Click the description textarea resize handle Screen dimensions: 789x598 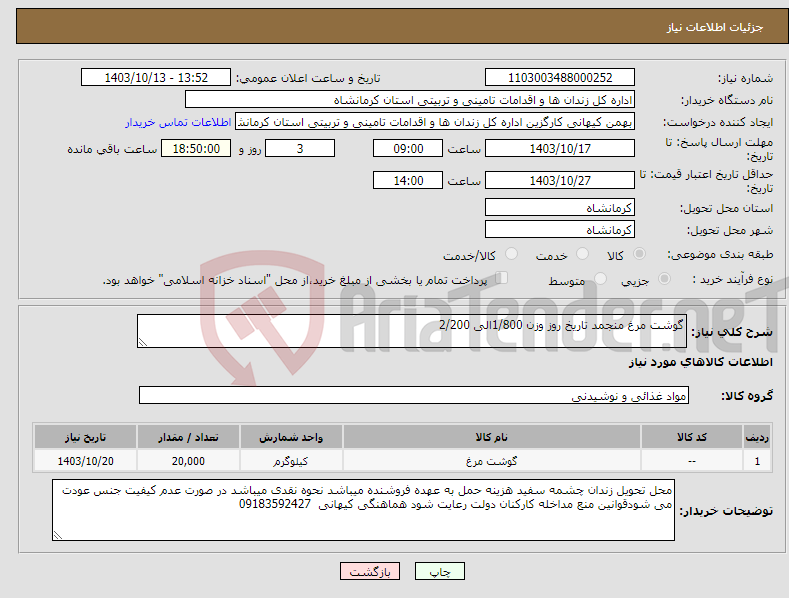click(143, 342)
